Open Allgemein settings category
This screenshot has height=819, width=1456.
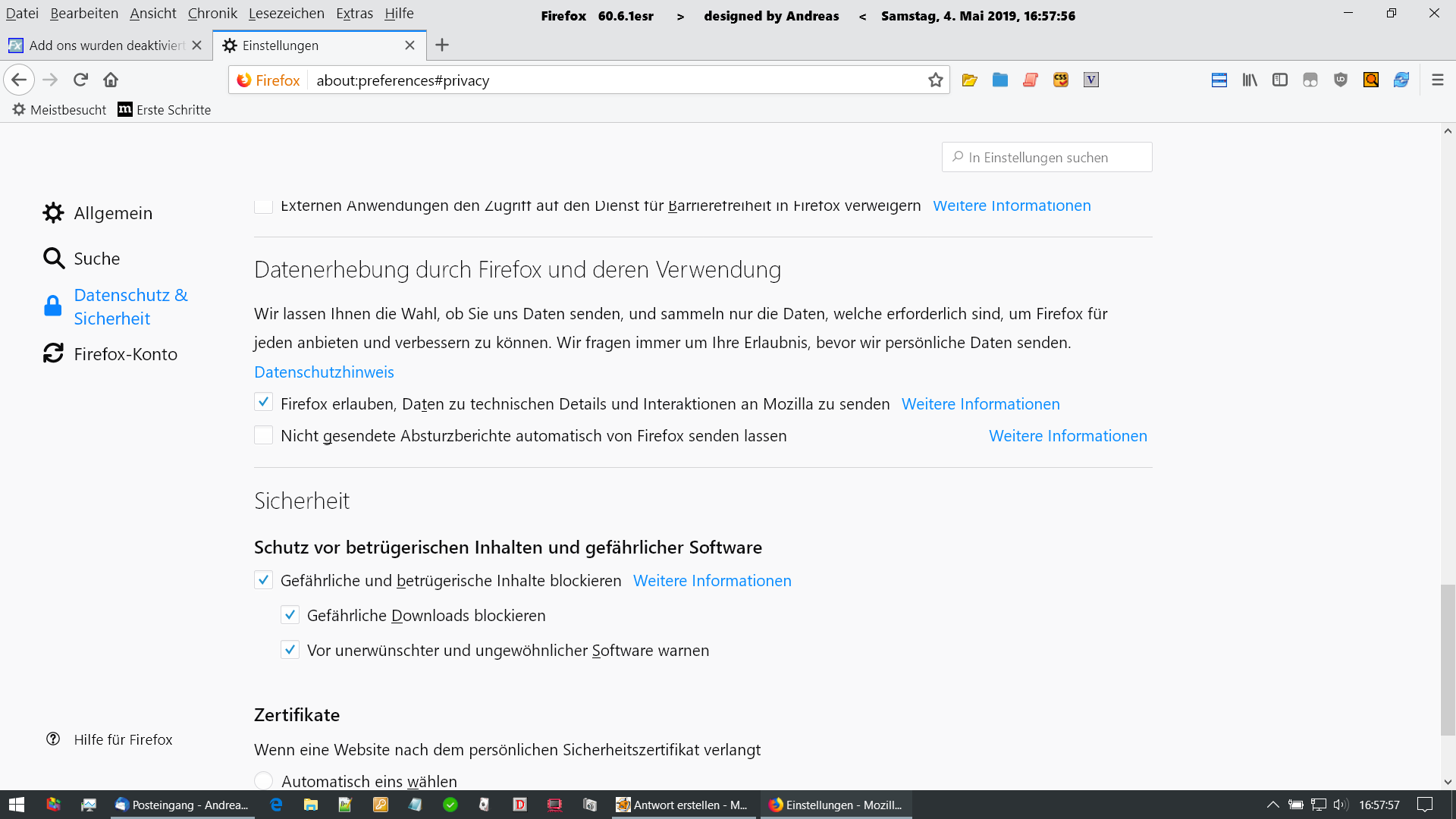pyautogui.click(x=112, y=213)
